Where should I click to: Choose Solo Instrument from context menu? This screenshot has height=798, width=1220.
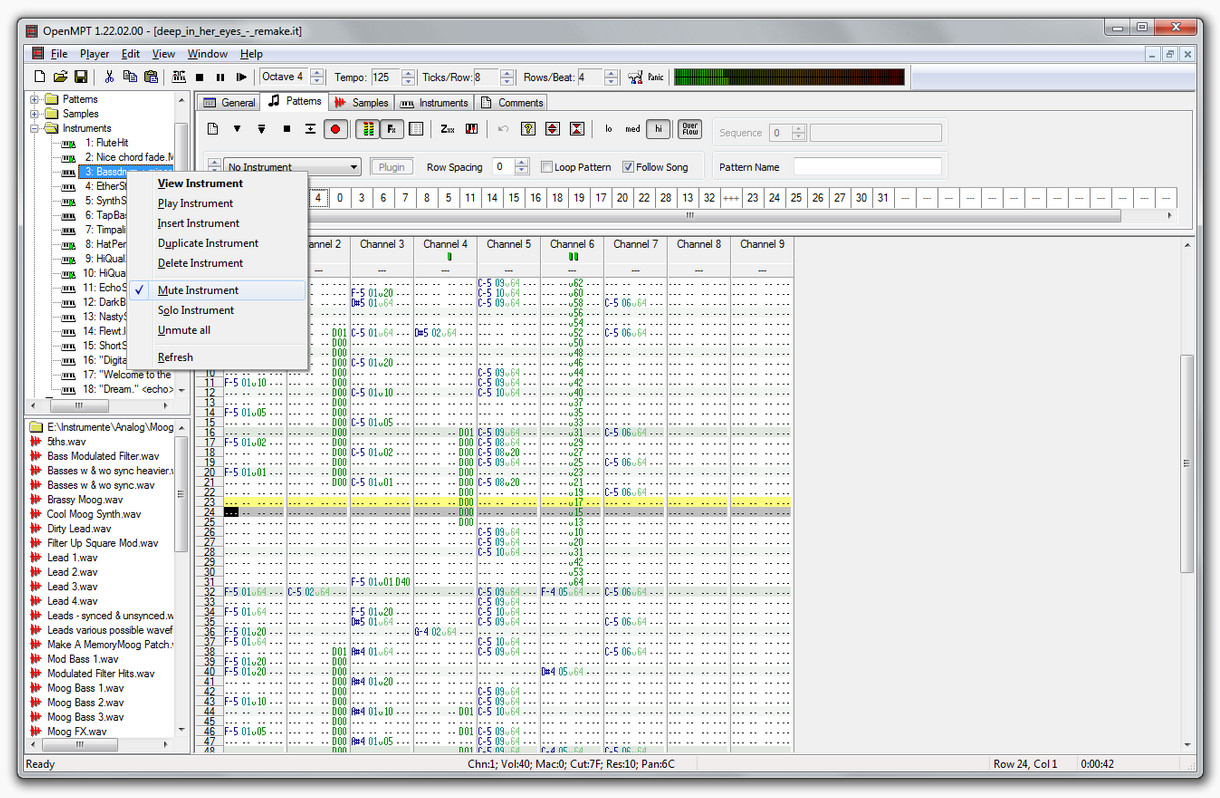click(217, 310)
